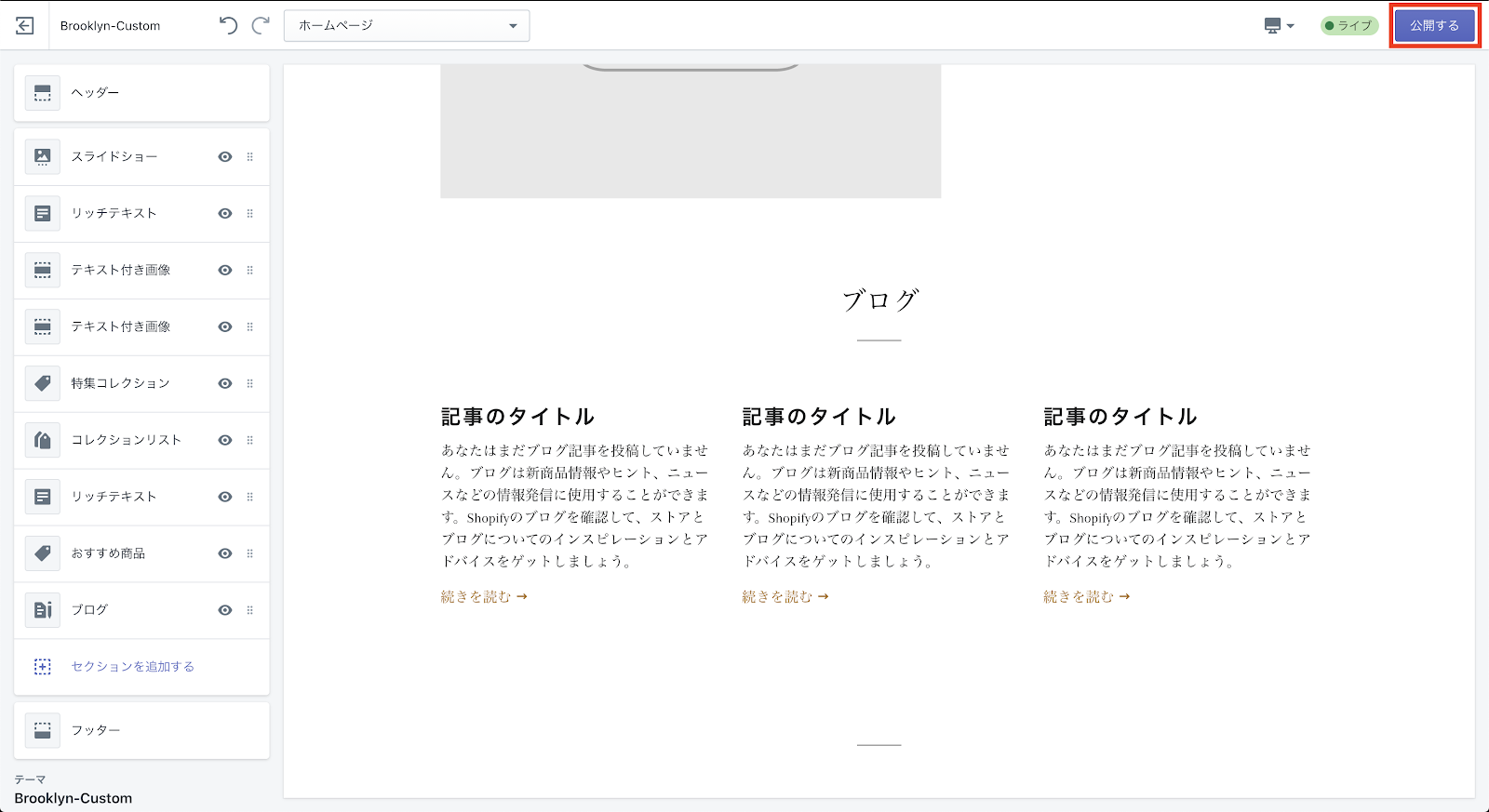Screen dimensions: 1489x812
Task: Select the ヘッダー section icon
Action: [x=43, y=93]
